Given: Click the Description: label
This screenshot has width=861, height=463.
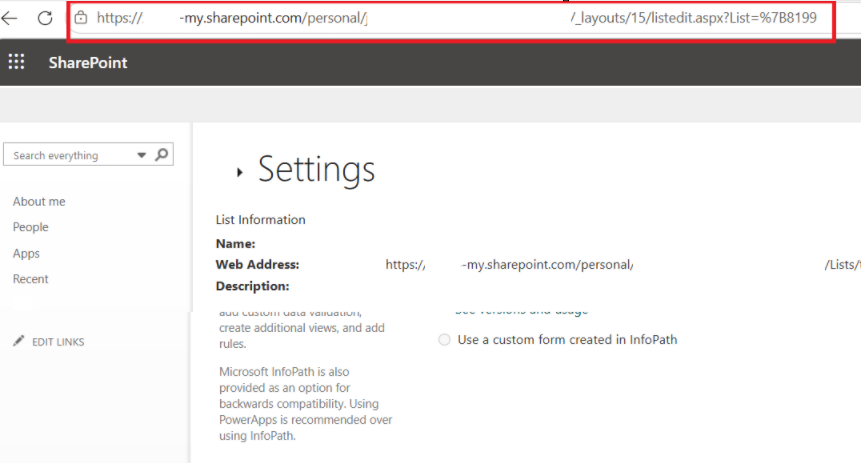Looking at the screenshot, I should (x=253, y=286).
